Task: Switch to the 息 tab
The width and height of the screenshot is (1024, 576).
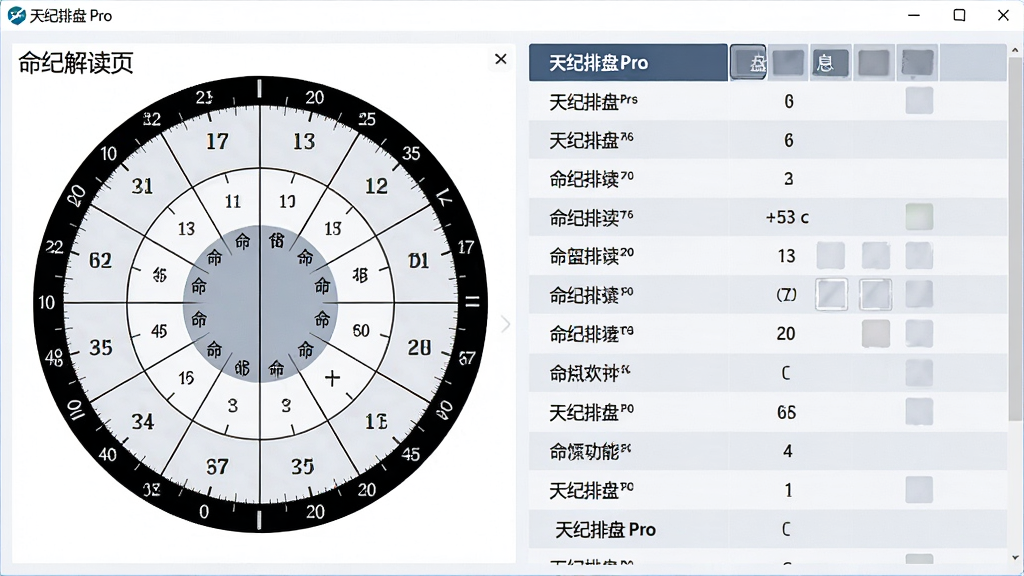Action: pos(831,63)
